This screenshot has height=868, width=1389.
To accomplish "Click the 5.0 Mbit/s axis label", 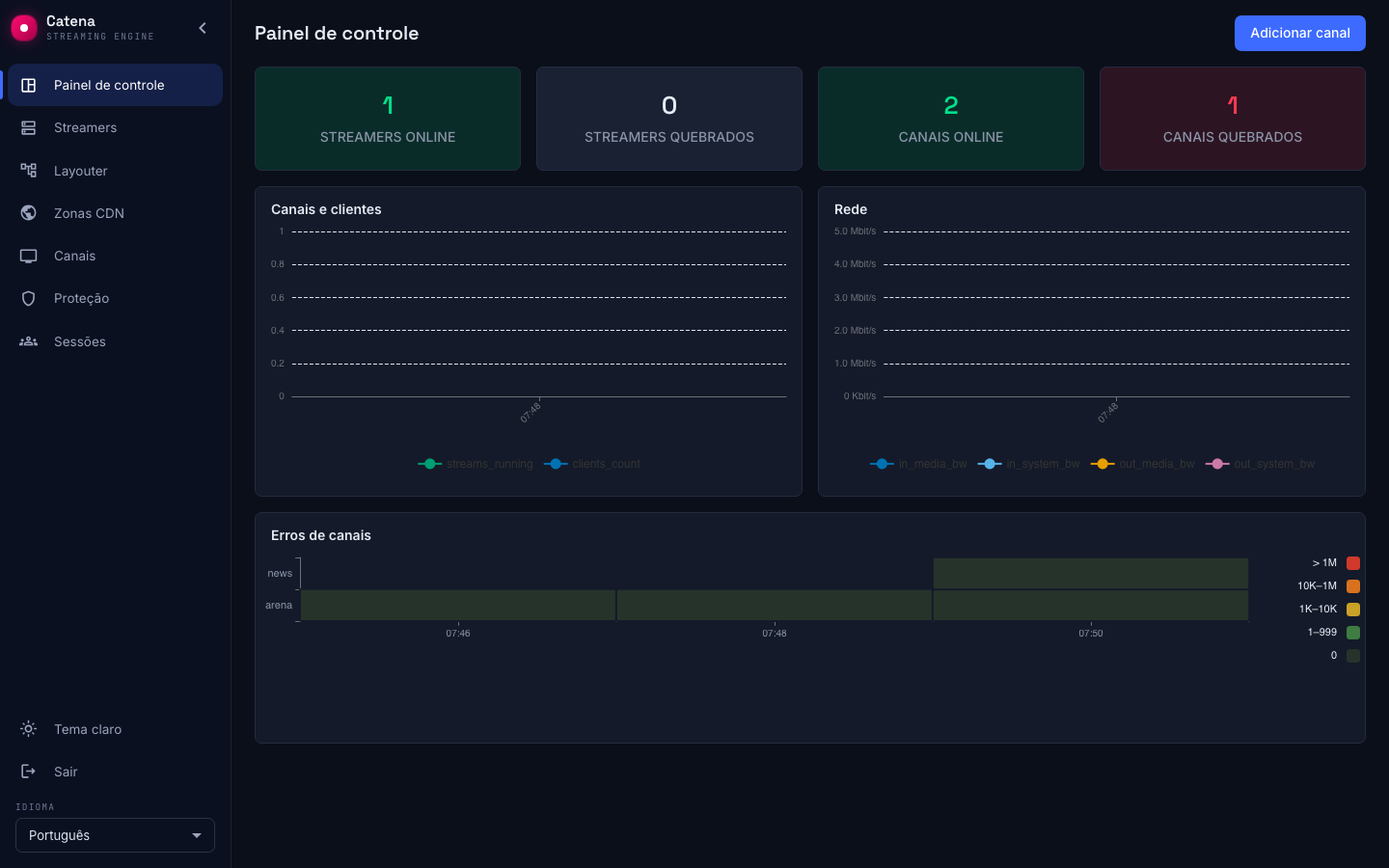I will pyautogui.click(x=855, y=231).
